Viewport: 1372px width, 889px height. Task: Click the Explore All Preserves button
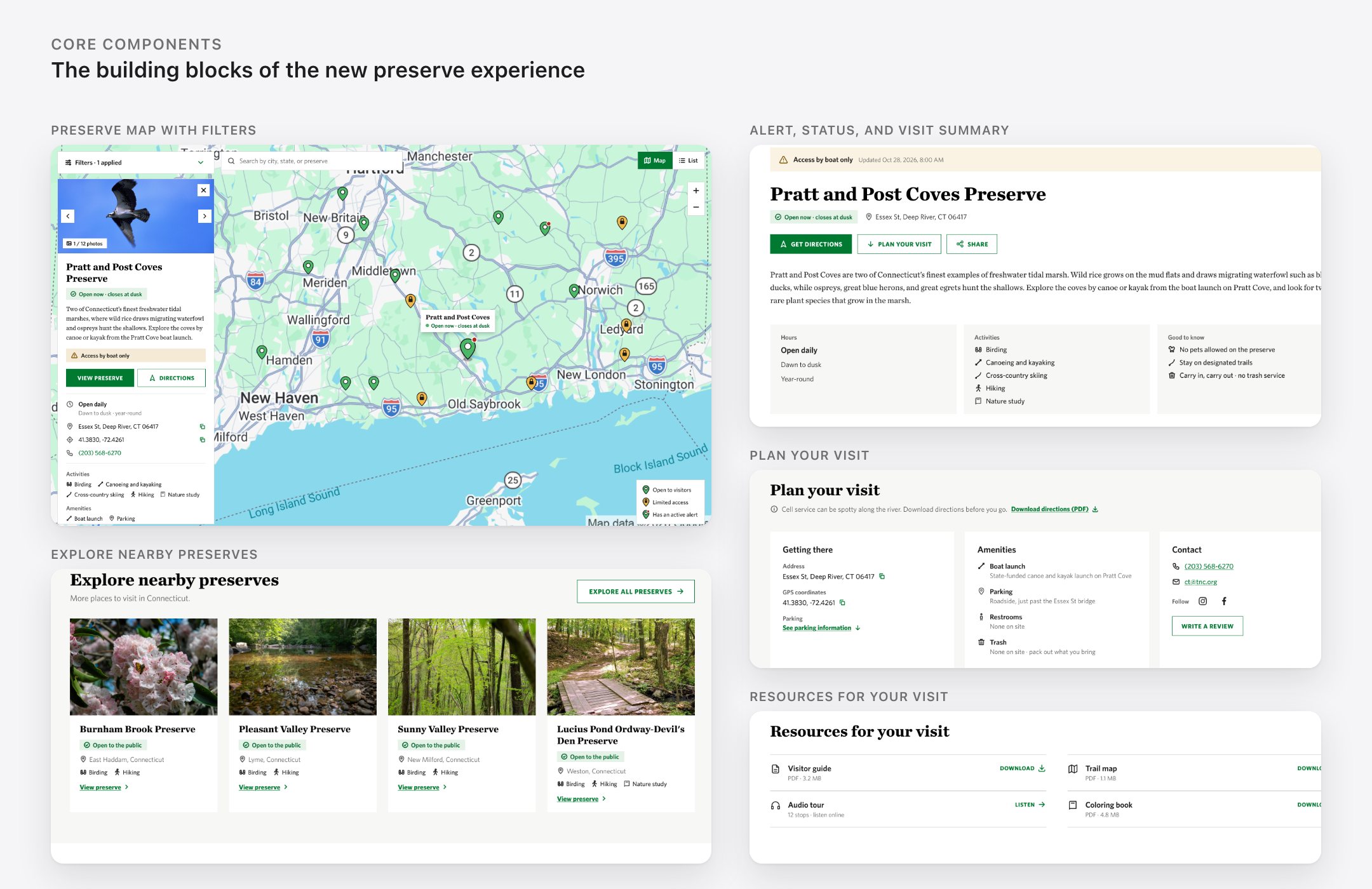pos(636,591)
